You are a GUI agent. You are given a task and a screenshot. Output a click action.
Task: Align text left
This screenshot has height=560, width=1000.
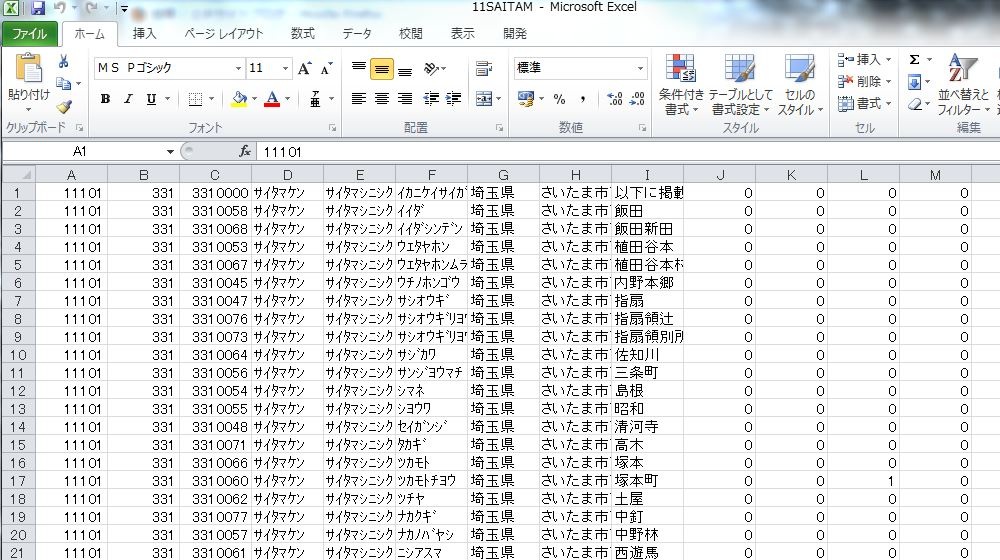(359, 99)
